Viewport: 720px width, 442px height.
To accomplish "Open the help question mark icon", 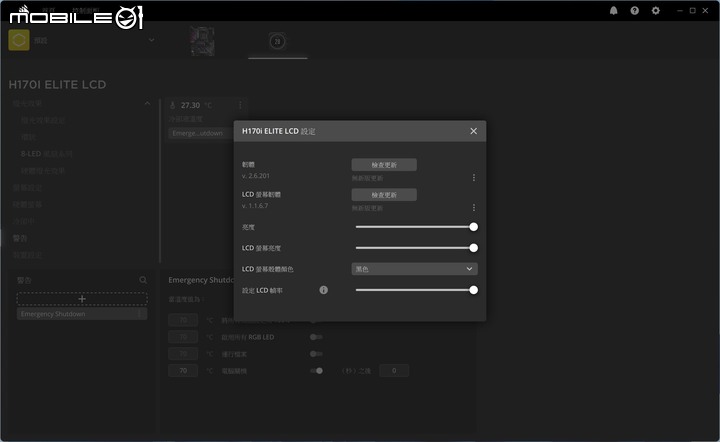I will pos(635,11).
